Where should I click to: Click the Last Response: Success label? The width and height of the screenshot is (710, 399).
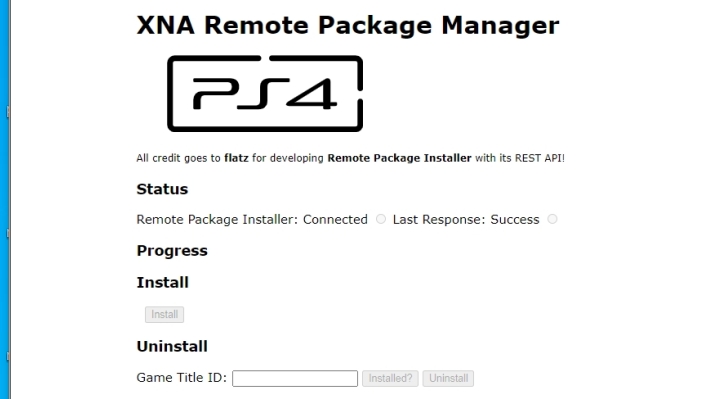(466, 219)
